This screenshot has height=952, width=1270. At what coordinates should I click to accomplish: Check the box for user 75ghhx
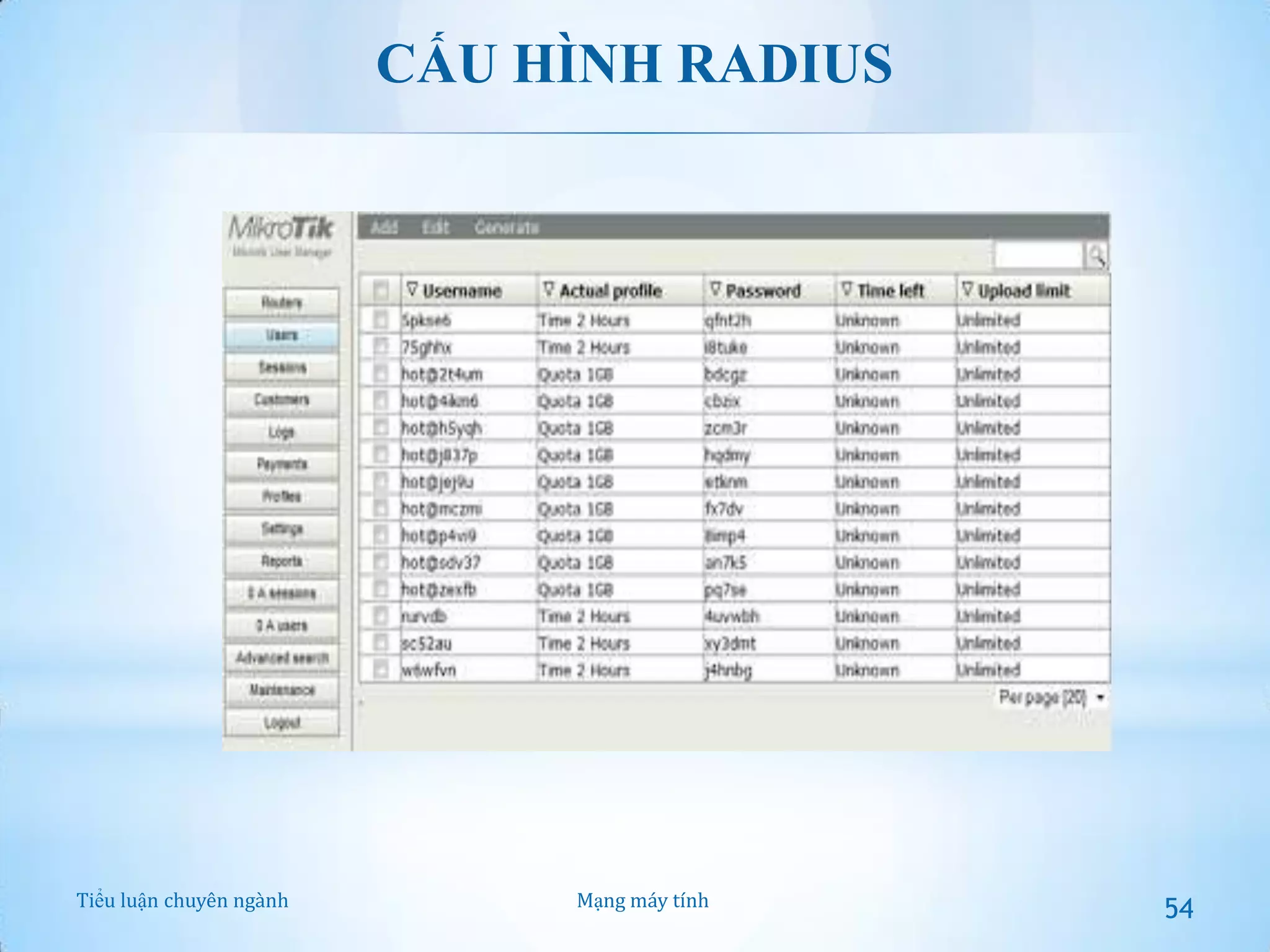pyautogui.click(x=381, y=347)
